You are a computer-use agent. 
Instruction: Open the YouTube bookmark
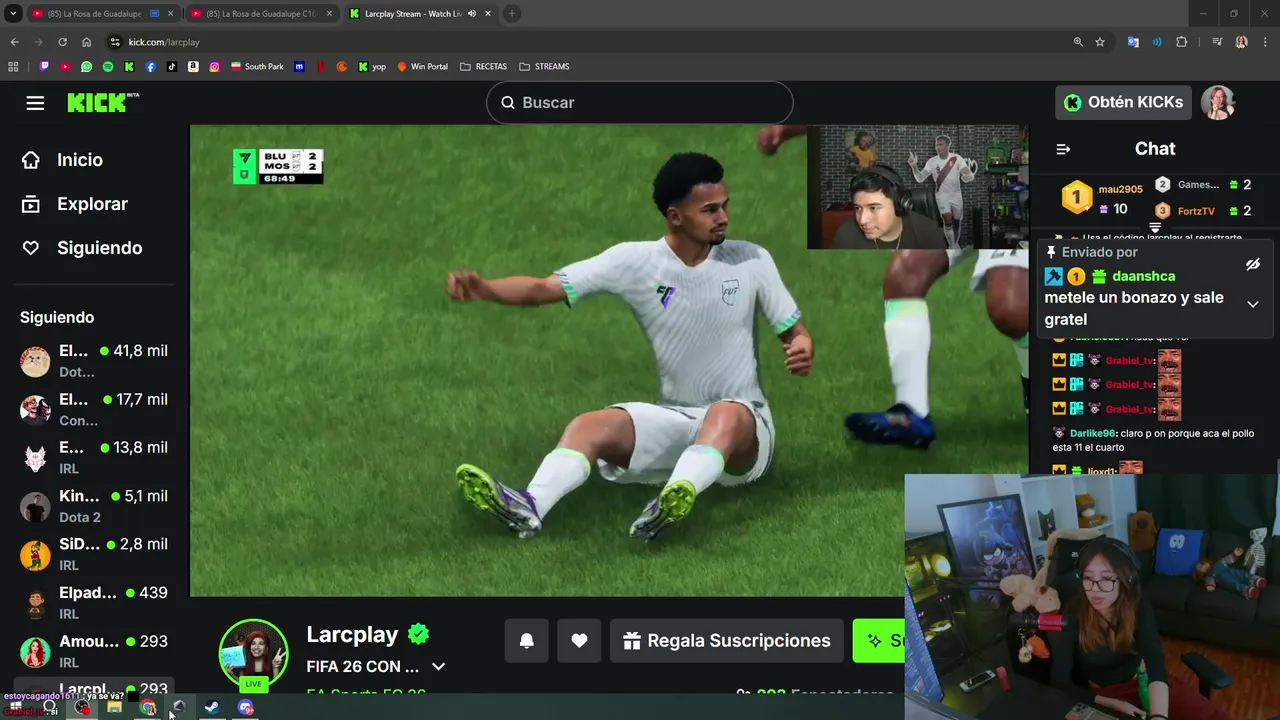click(x=65, y=67)
